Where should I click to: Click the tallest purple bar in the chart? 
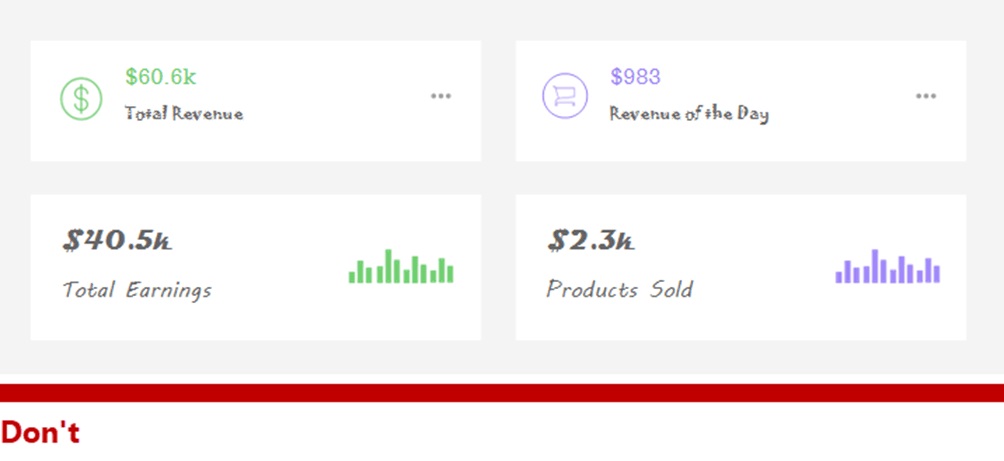click(875, 266)
